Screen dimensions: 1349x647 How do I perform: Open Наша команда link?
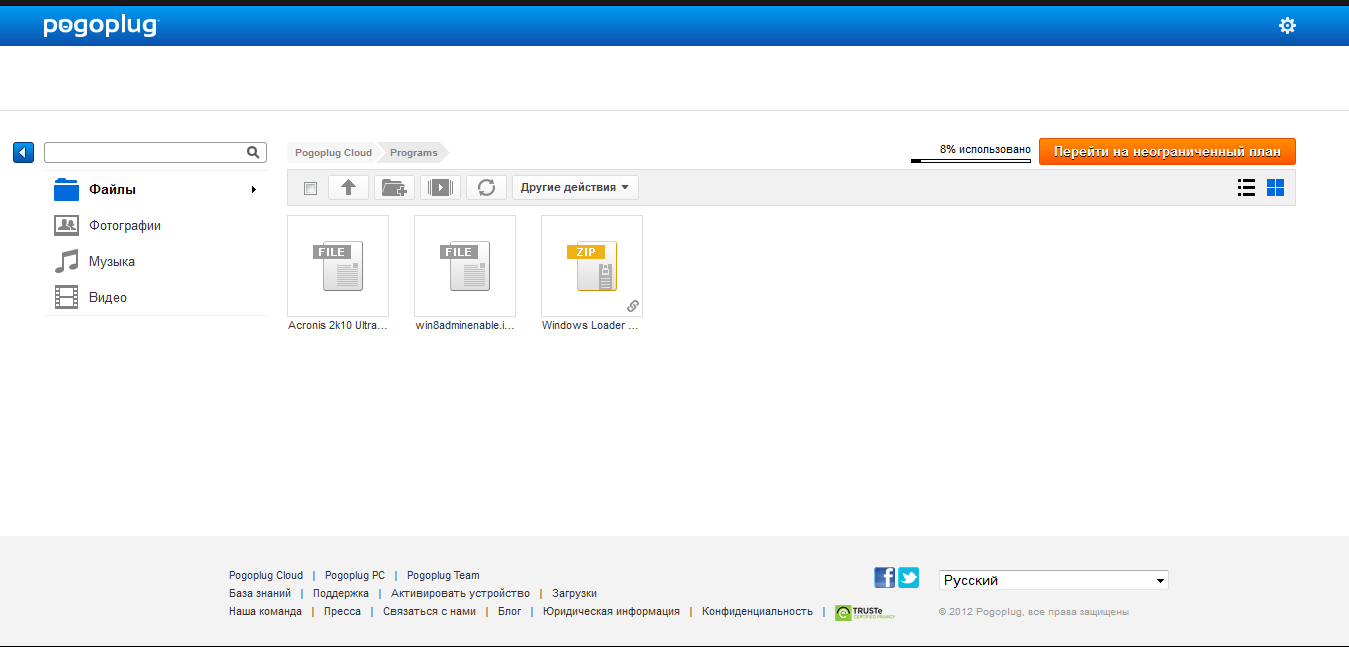coord(265,611)
